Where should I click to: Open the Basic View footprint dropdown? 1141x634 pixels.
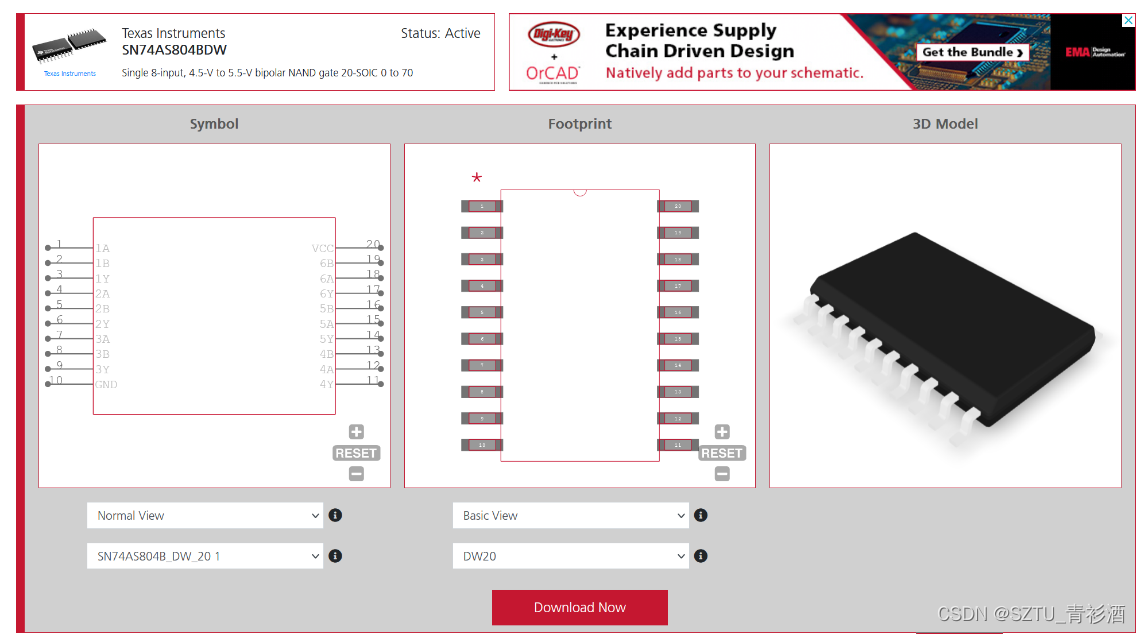tap(570, 515)
